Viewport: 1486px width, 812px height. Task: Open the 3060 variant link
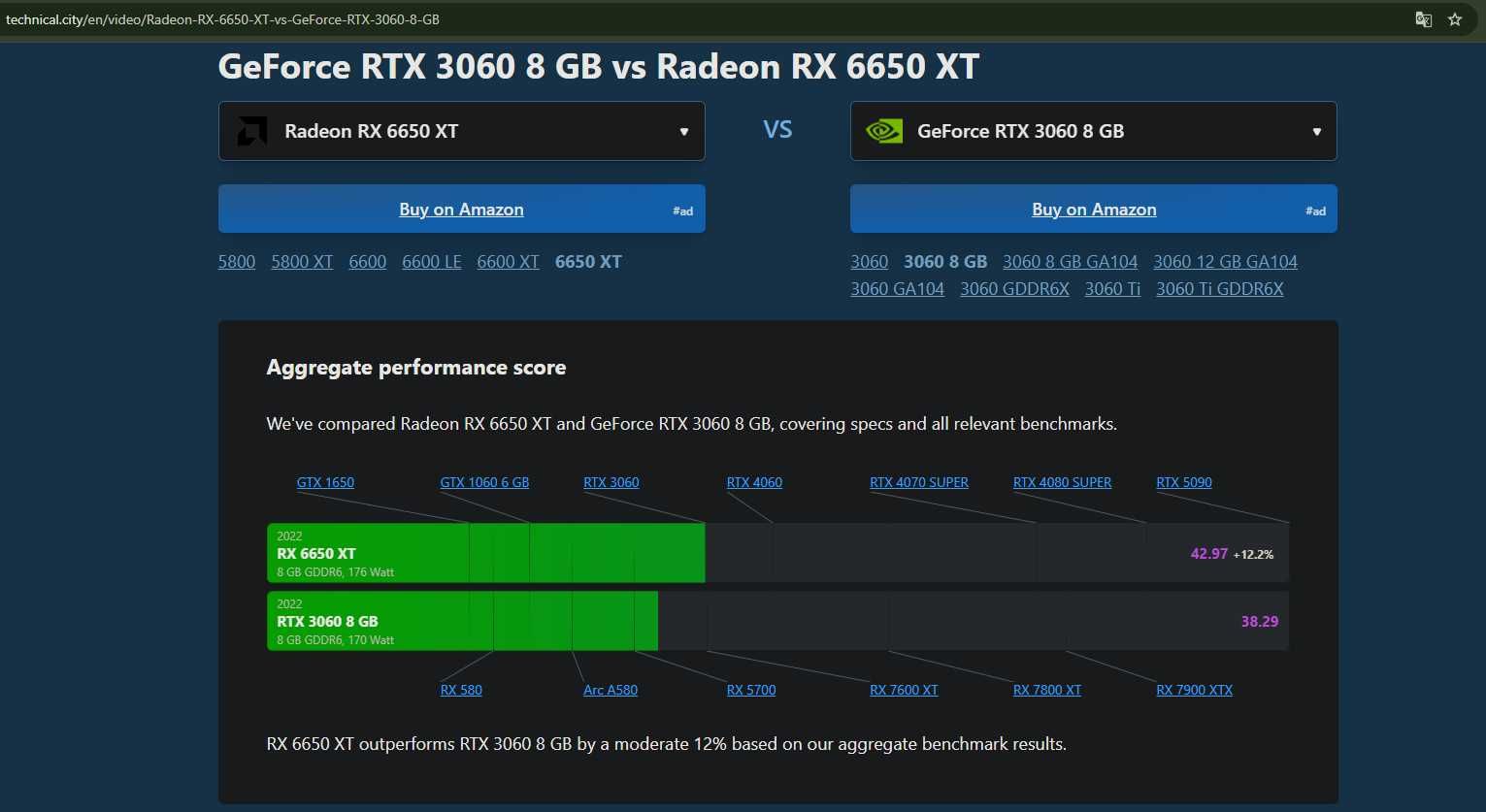870,262
